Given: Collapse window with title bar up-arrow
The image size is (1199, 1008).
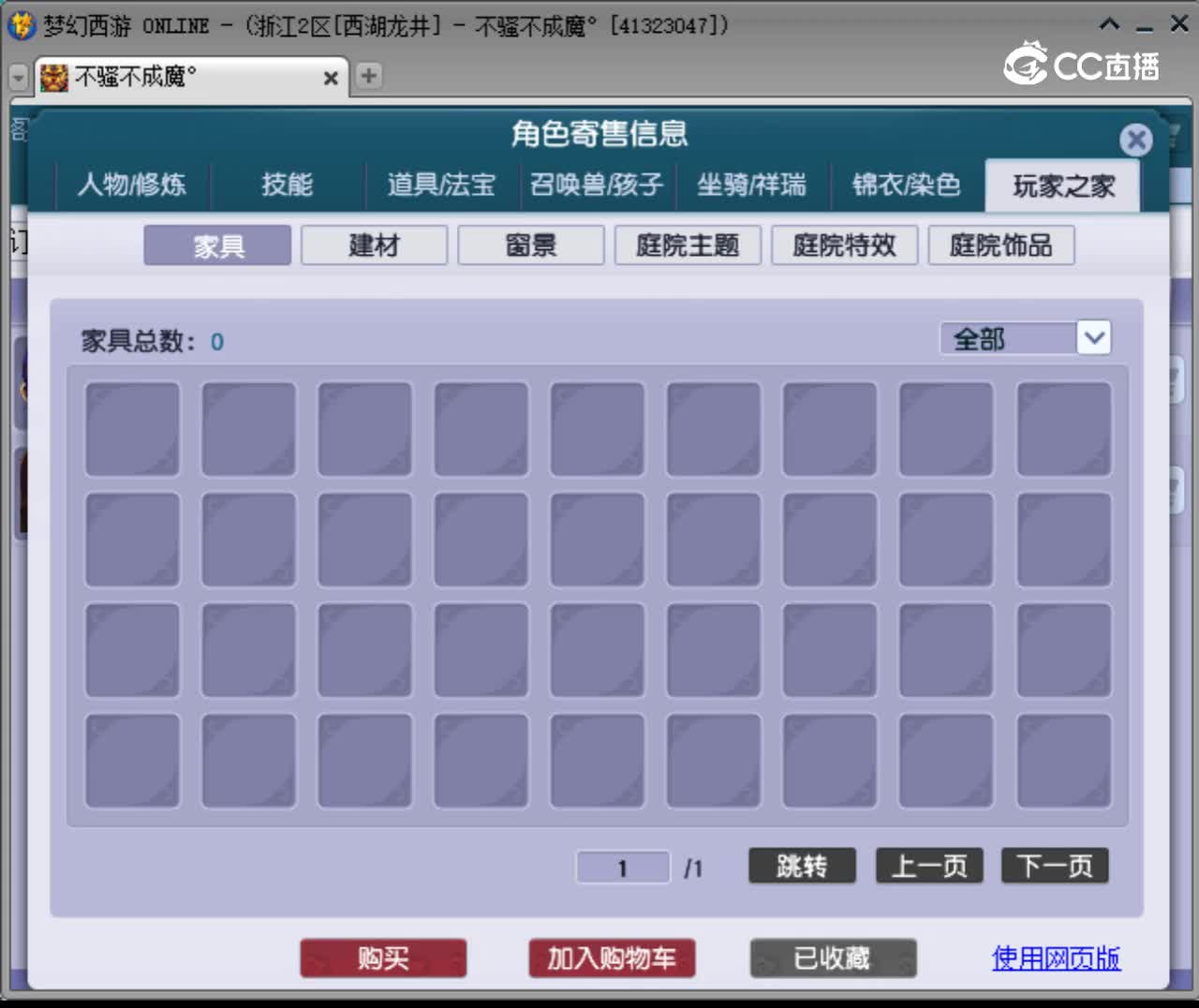Looking at the screenshot, I should 1109,24.
